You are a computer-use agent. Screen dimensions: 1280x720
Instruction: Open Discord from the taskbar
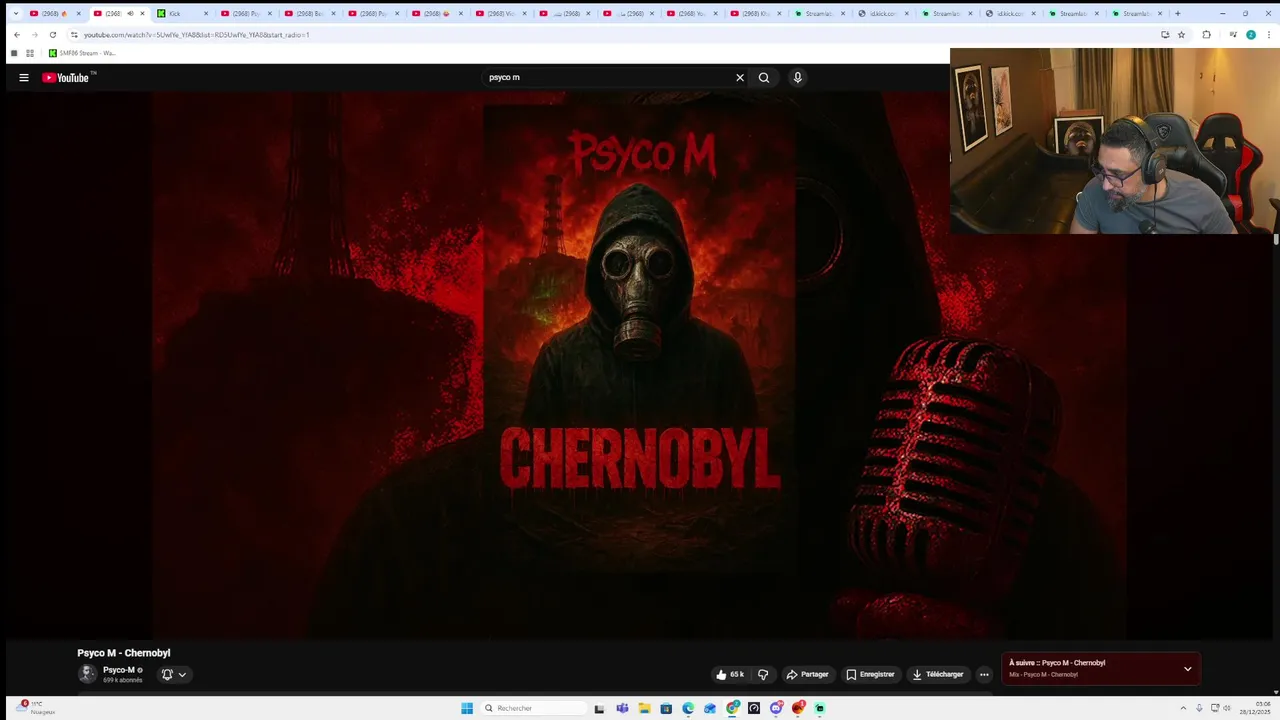tap(776, 708)
